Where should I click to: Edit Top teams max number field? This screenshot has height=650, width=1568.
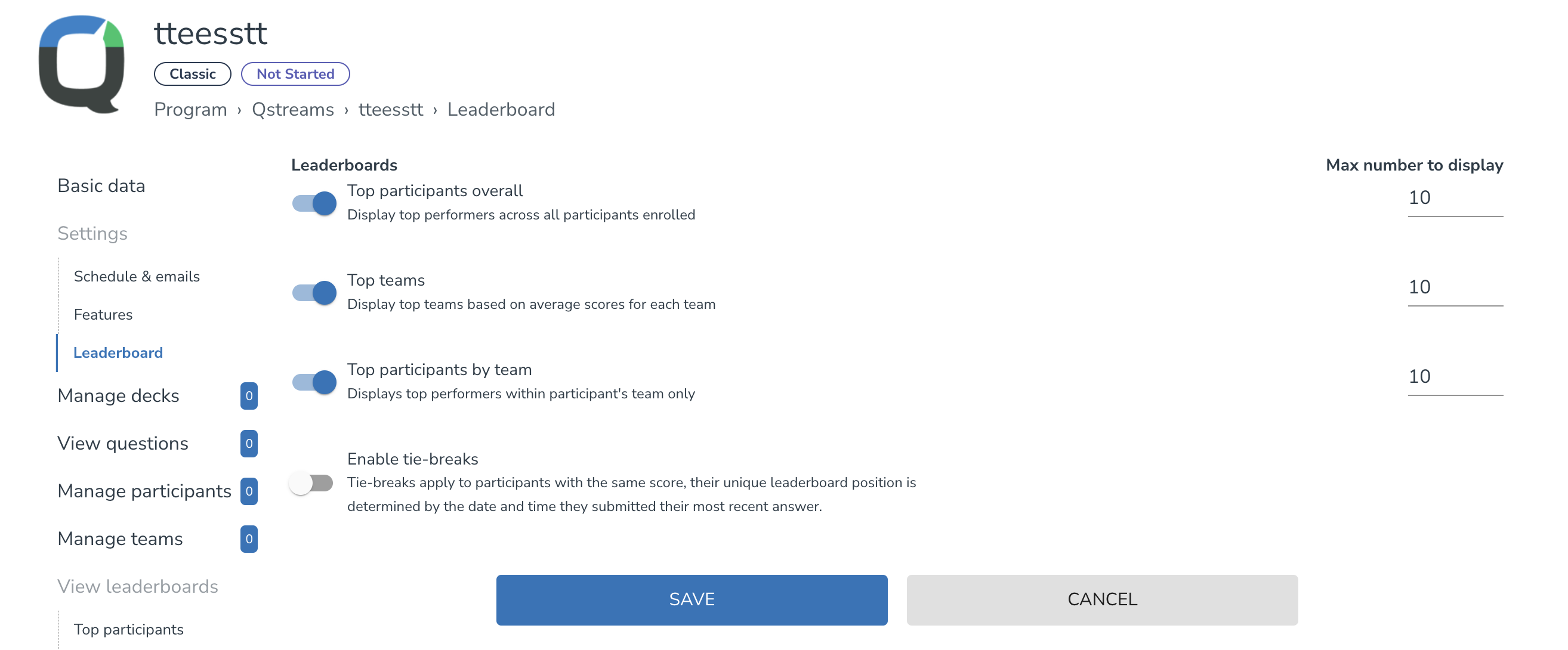(x=1455, y=287)
